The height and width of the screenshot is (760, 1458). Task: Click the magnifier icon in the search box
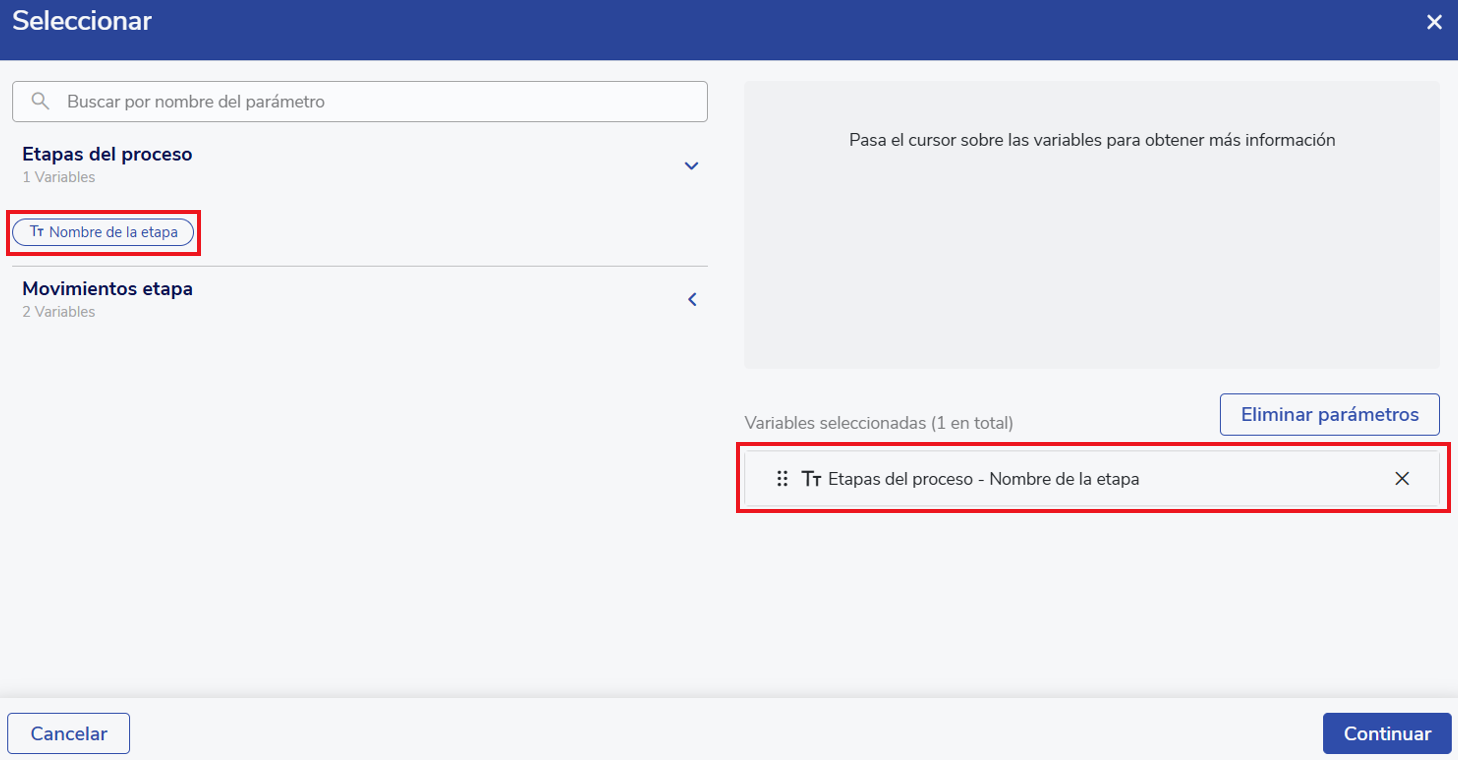coord(41,102)
